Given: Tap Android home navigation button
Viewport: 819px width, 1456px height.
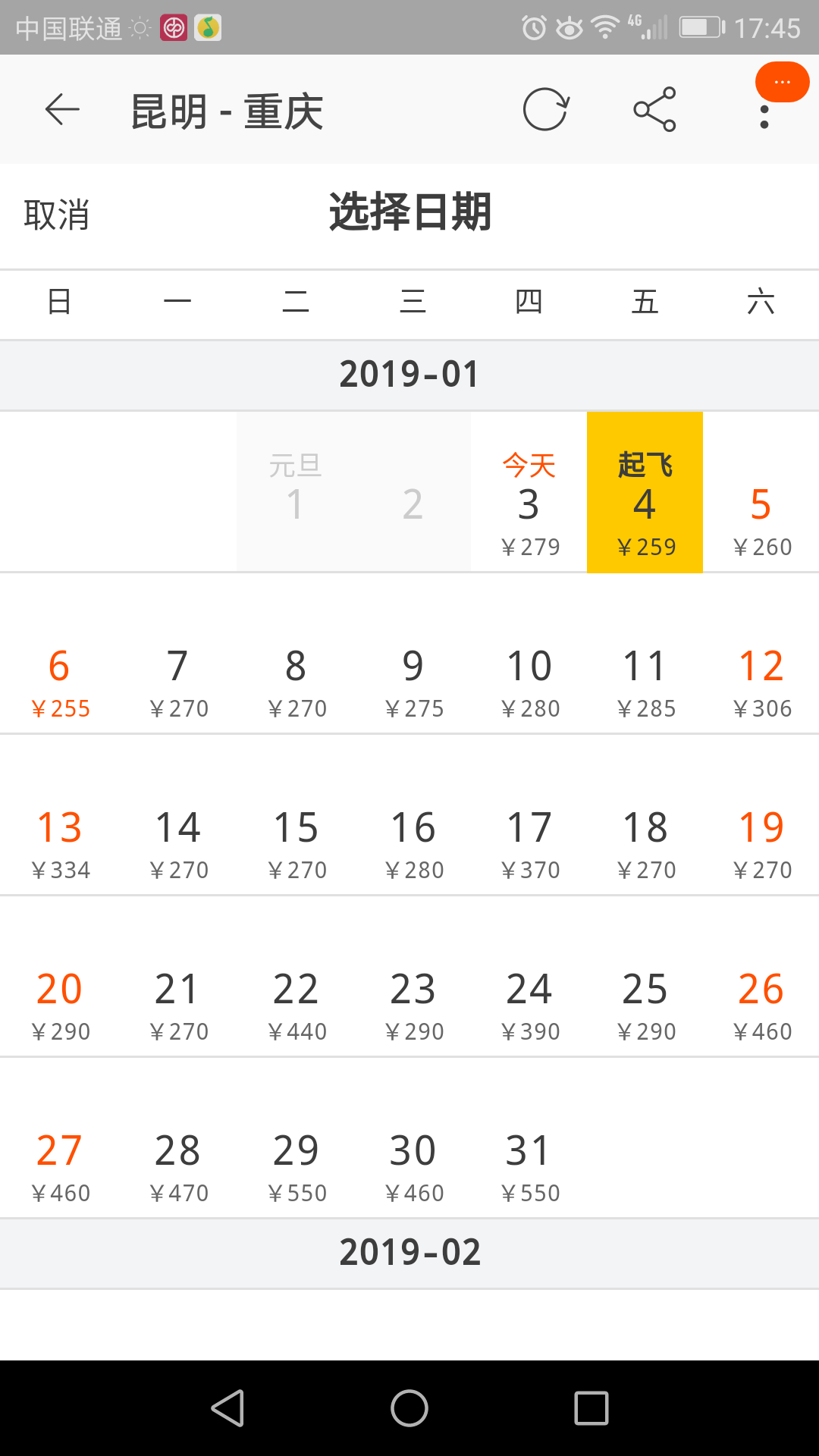Looking at the screenshot, I should (x=409, y=1408).
